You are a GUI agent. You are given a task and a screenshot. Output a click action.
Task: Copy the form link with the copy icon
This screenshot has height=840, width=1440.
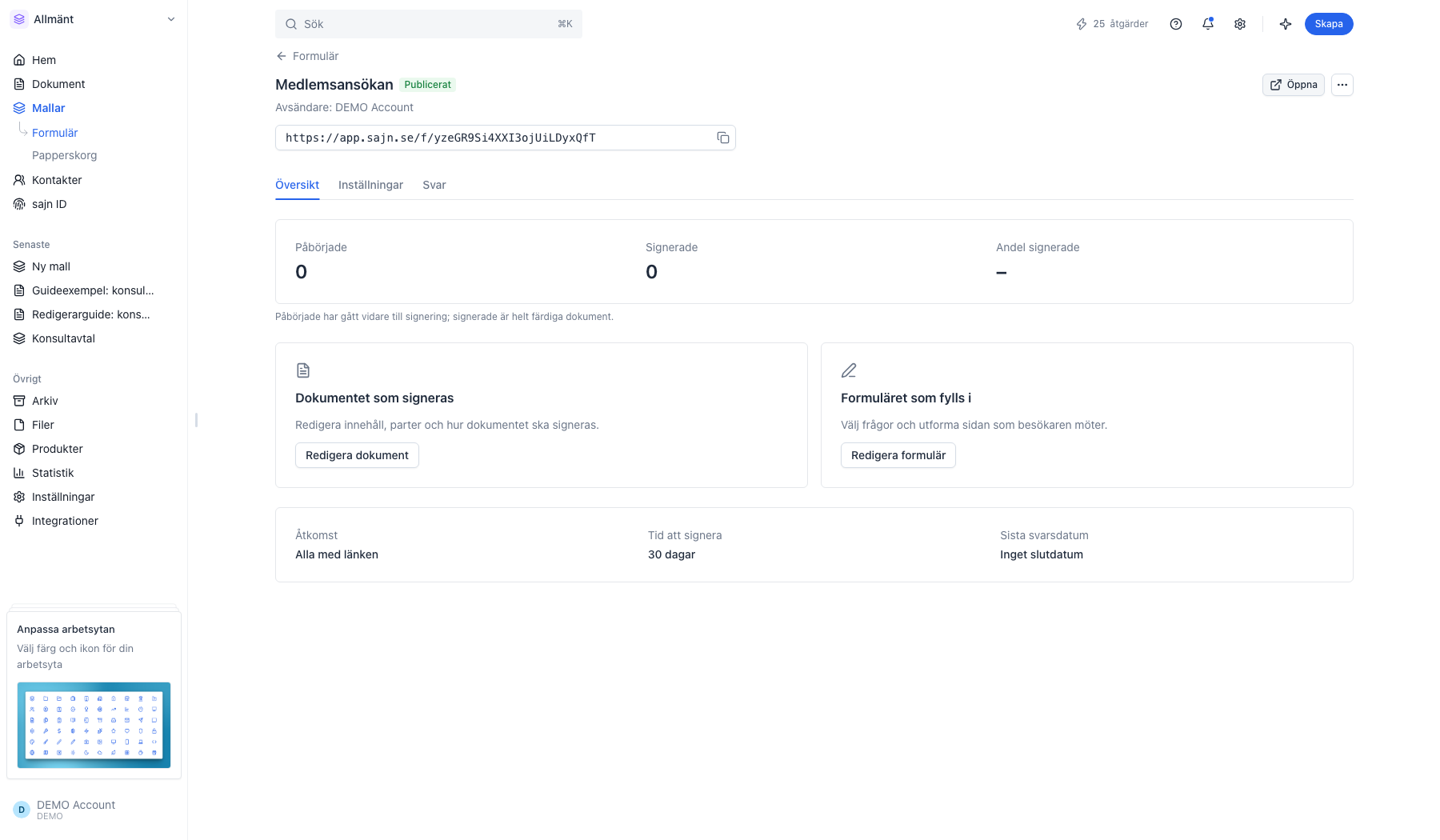pos(723,138)
